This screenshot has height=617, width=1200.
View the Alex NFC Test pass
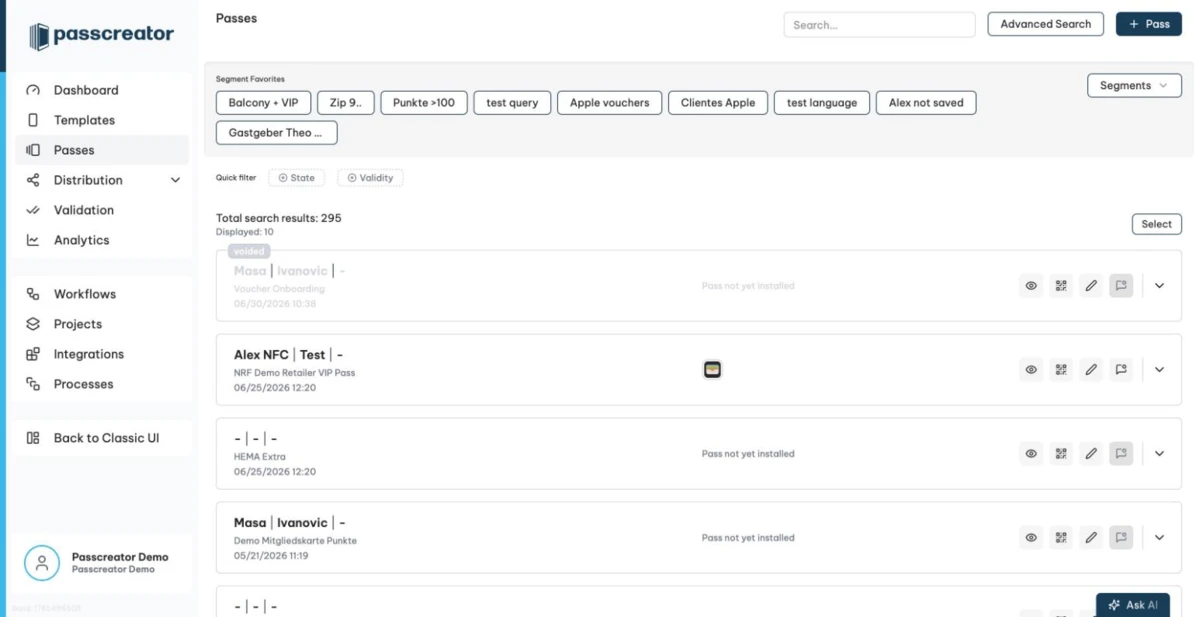tap(1031, 370)
